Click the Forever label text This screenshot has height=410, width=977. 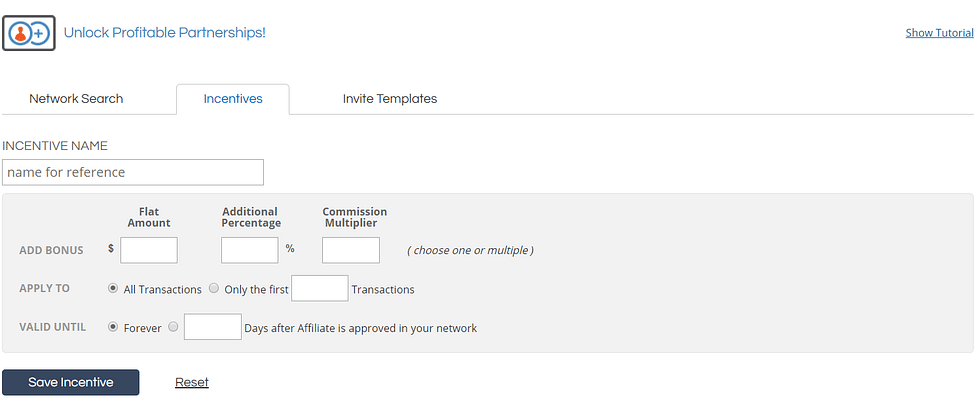(142, 328)
